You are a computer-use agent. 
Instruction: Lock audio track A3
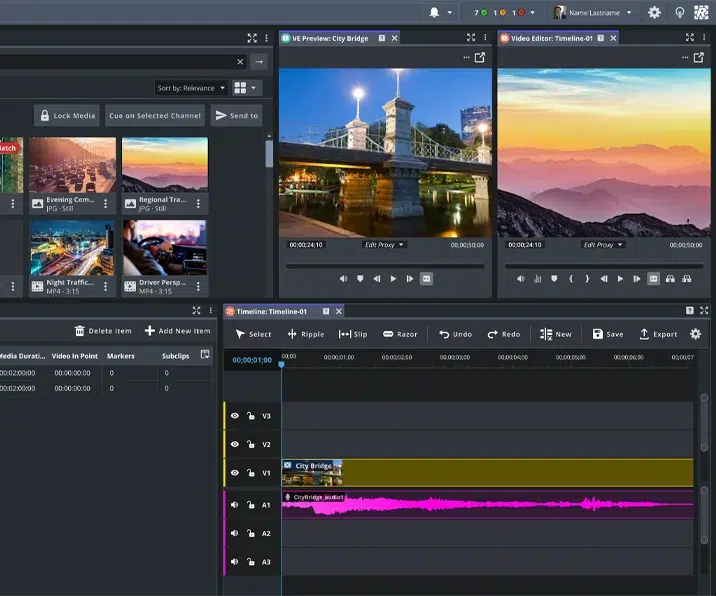click(251, 561)
